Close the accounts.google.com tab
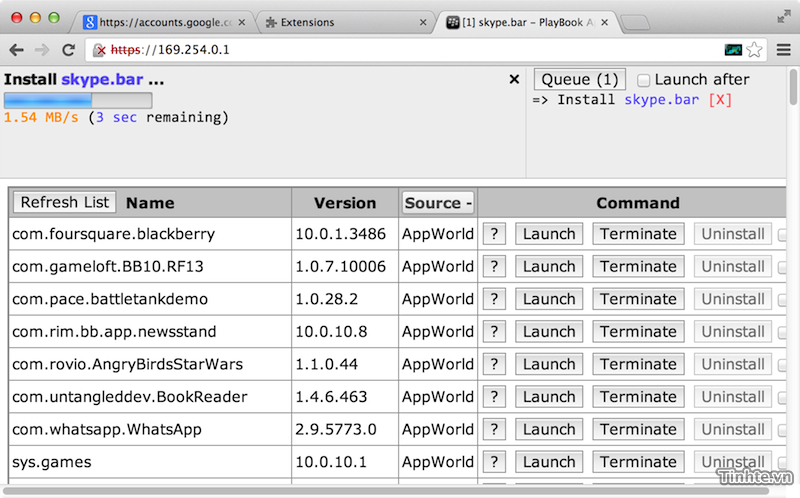800x498 pixels. pyautogui.click(x=242, y=22)
